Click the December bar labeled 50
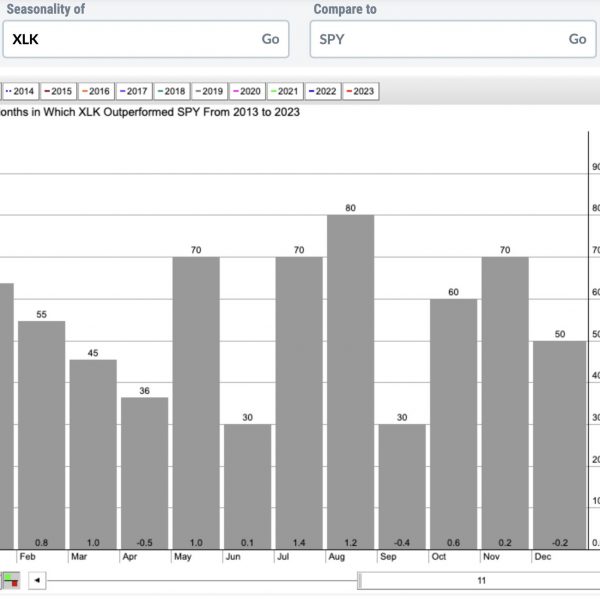 (559, 445)
